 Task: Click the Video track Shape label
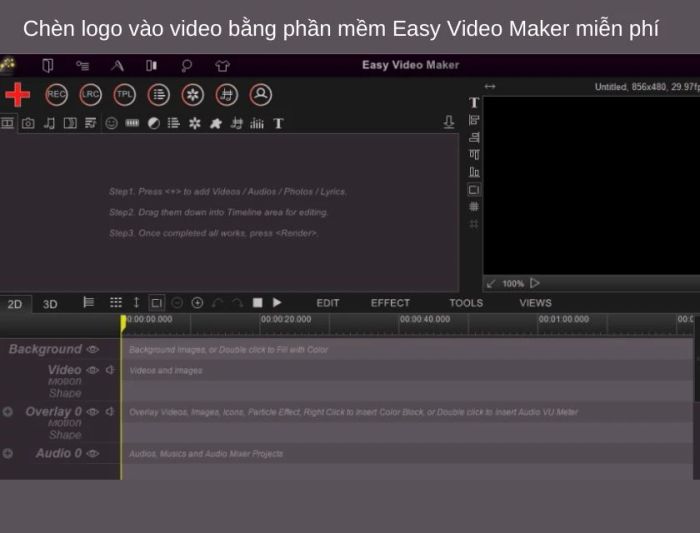click(x=65, y=393)
